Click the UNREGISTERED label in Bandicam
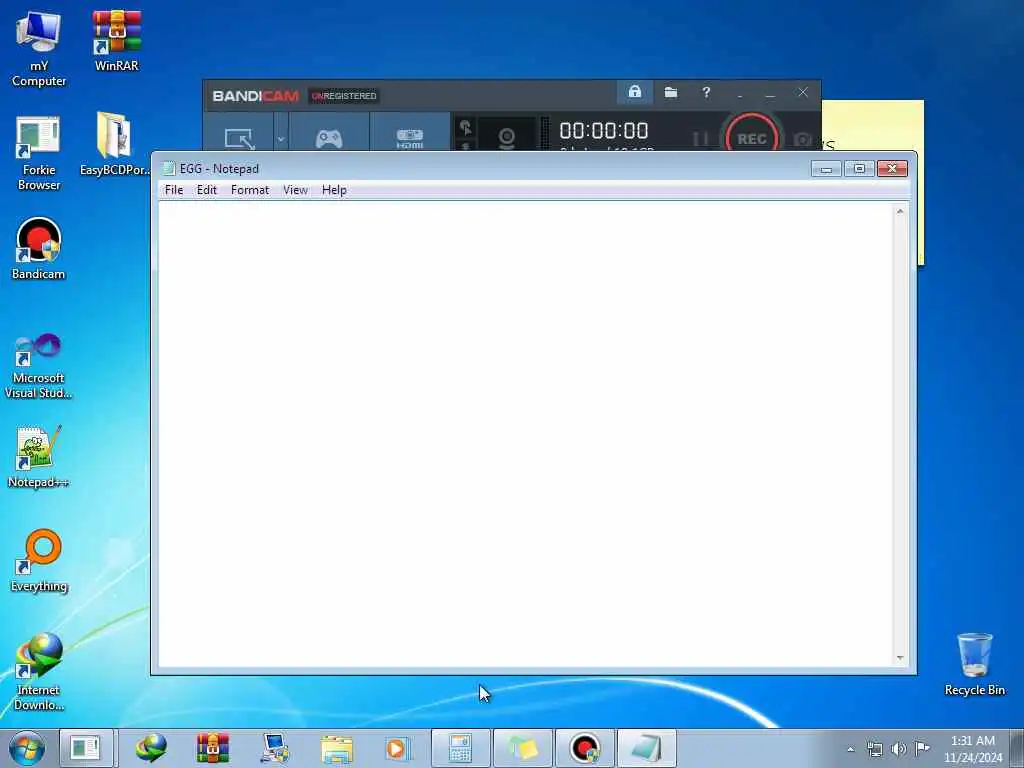This screenshot has height=768, width=1024. [x=344, y=96]
